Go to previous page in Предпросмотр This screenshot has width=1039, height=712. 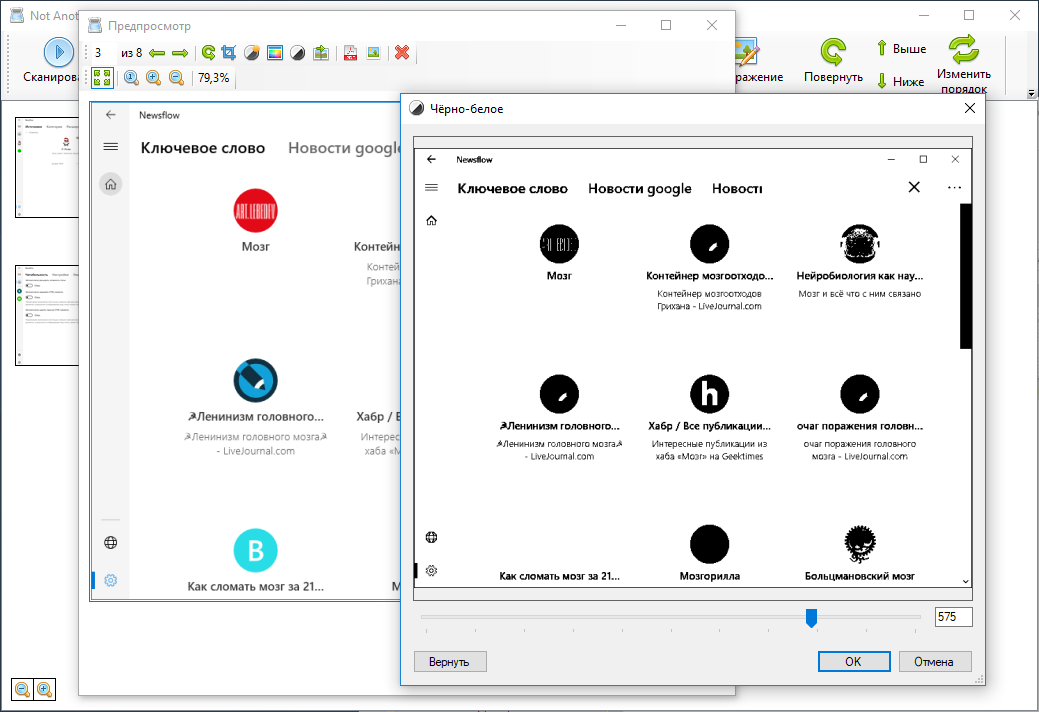[157, 53]
